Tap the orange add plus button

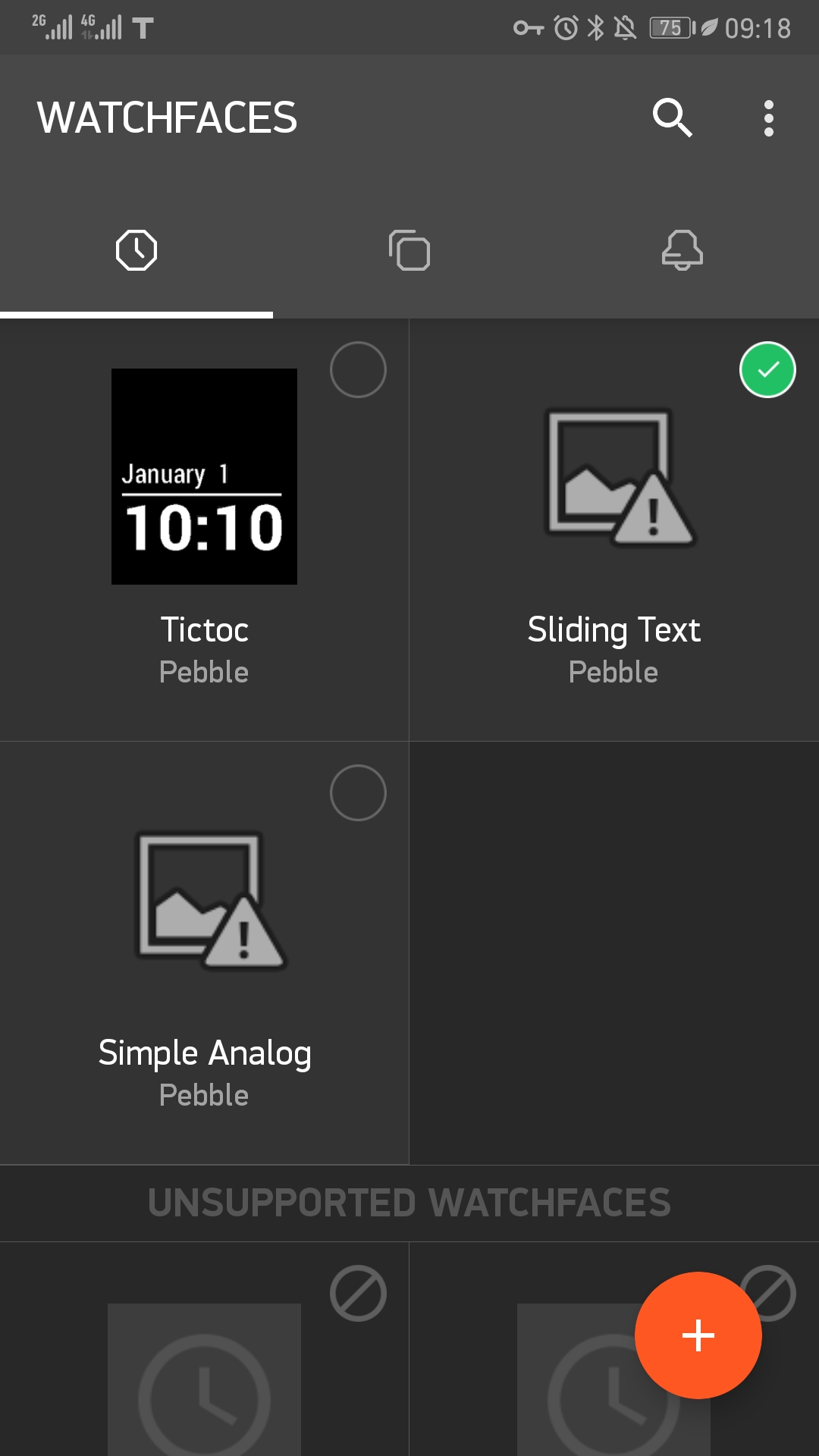click(698, 1335)
